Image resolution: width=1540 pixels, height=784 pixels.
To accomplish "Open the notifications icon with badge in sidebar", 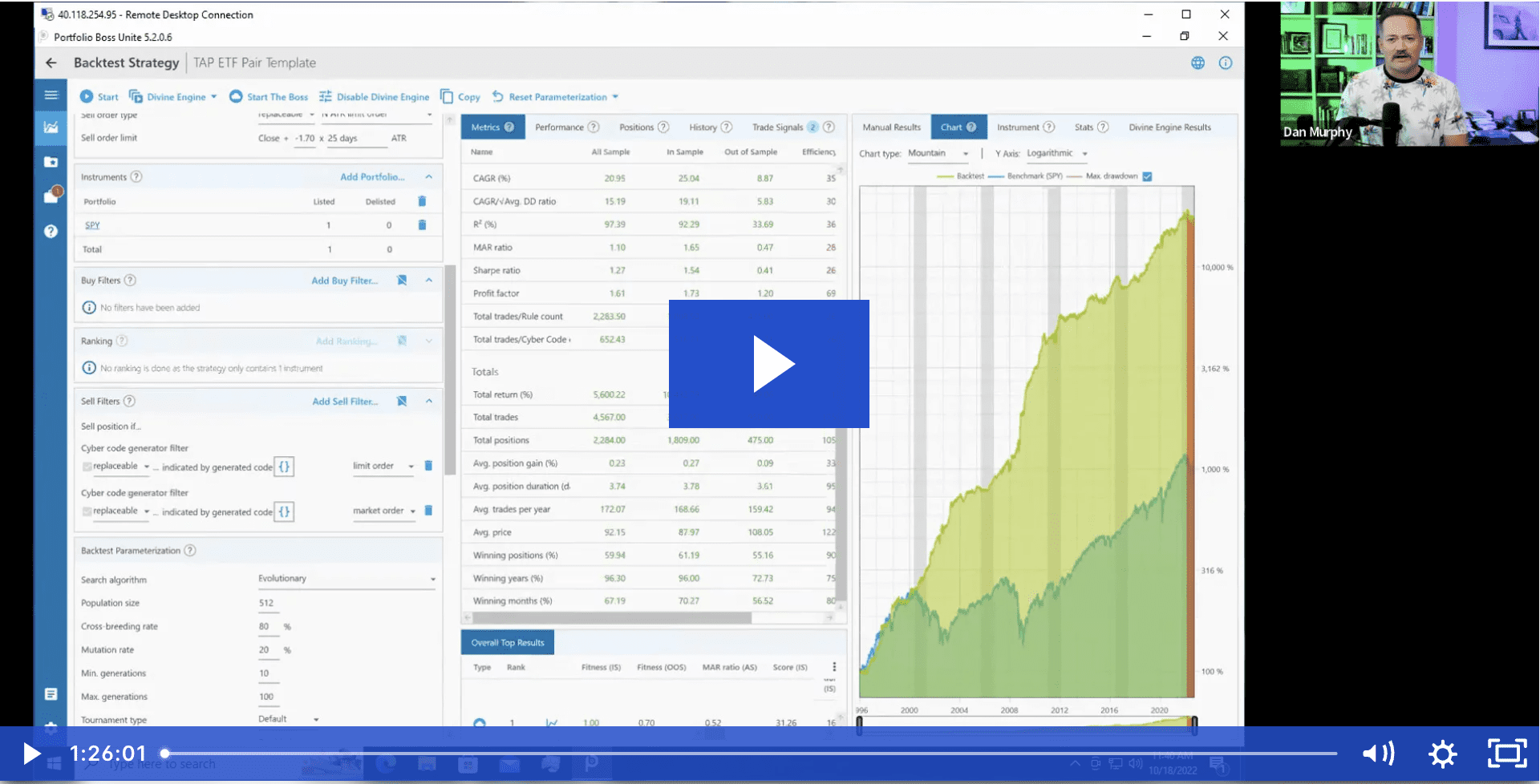I will click(x=52, y=195).
